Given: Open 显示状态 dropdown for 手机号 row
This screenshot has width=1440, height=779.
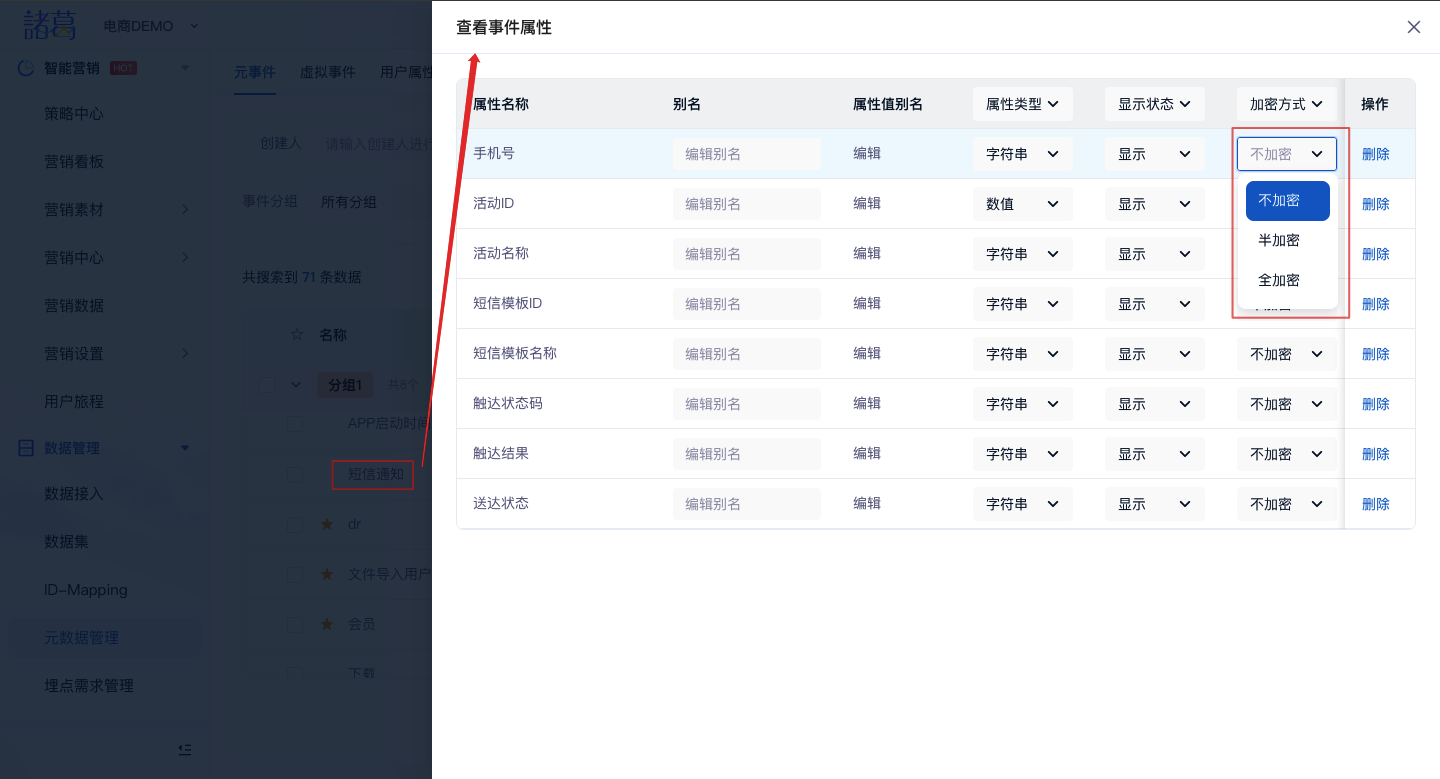Looking at the screenshot, I should (1154, 154).
